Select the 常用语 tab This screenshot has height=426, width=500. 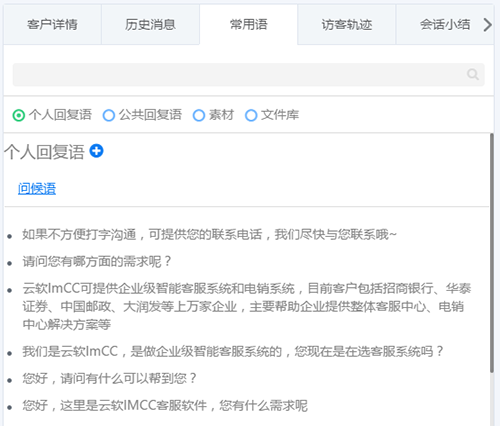tap(248, 24)
